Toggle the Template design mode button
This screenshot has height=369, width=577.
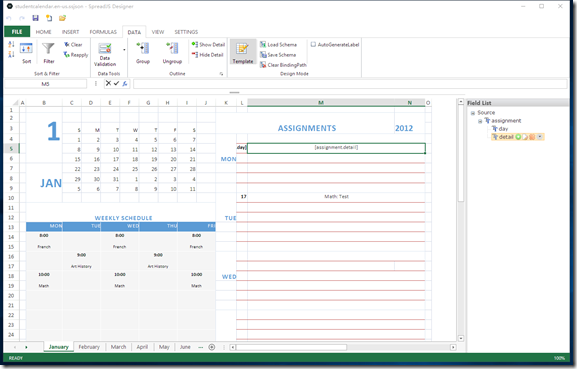click(x=243, y=52)
